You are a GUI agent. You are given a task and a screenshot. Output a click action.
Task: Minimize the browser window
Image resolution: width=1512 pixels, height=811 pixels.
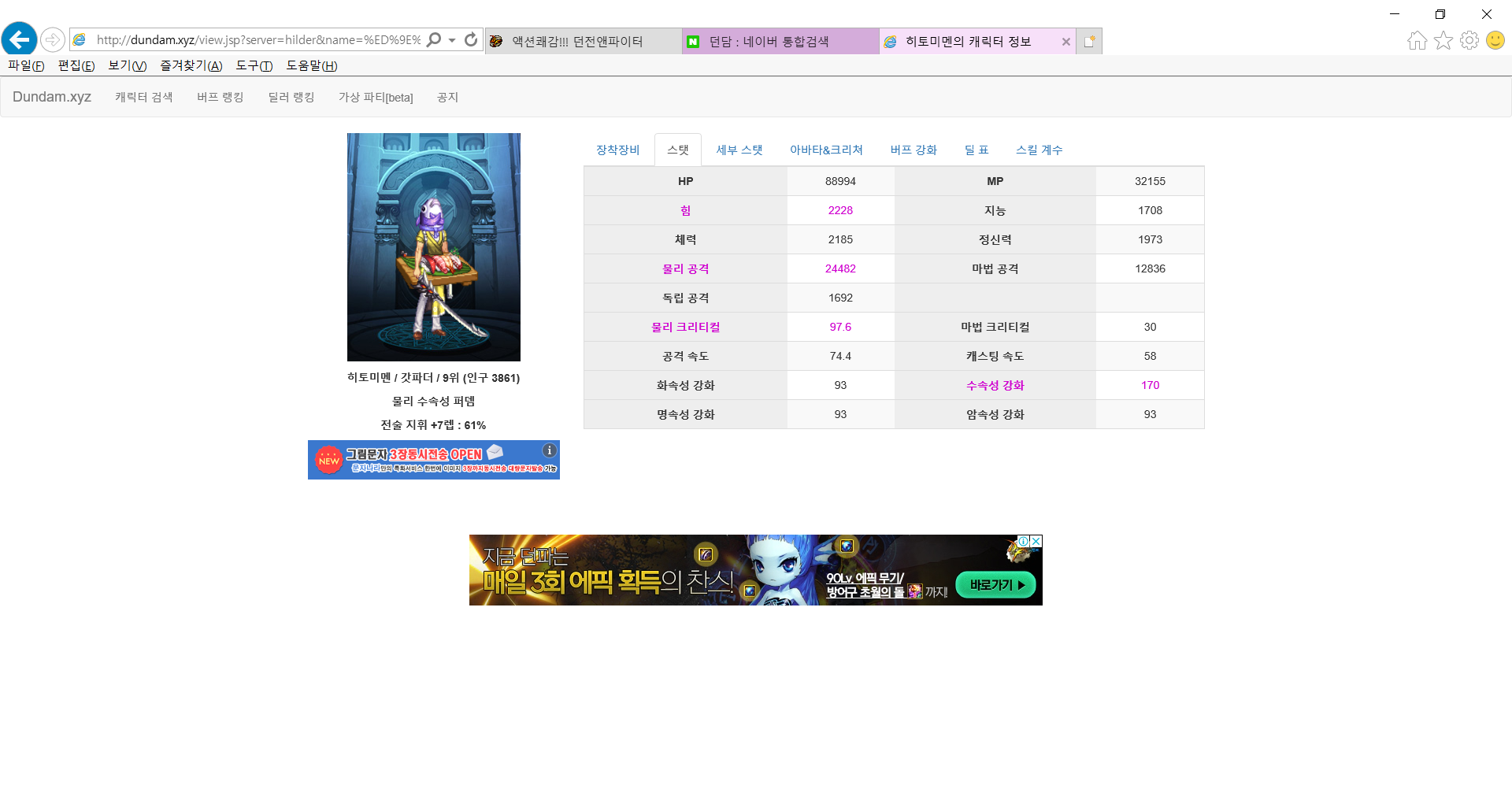(1395, 14)
